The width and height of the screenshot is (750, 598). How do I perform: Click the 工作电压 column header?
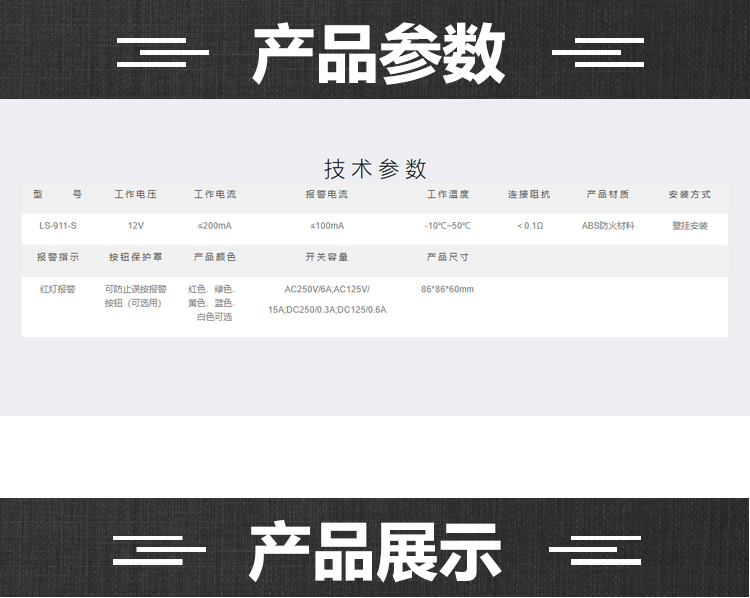tap(136, 194)
